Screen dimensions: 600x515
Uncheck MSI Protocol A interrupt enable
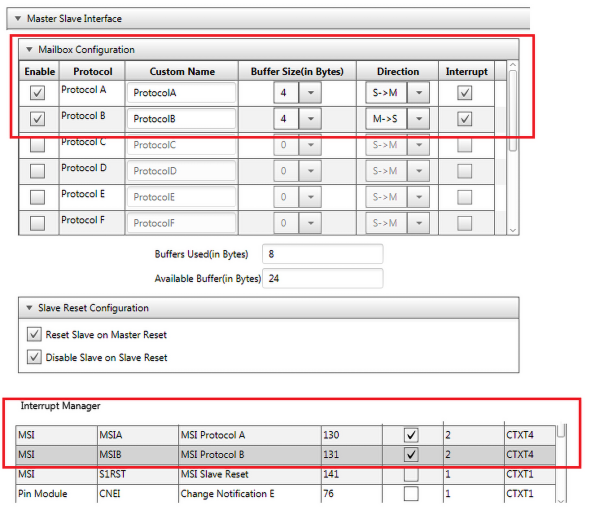(x=410, y=436)
